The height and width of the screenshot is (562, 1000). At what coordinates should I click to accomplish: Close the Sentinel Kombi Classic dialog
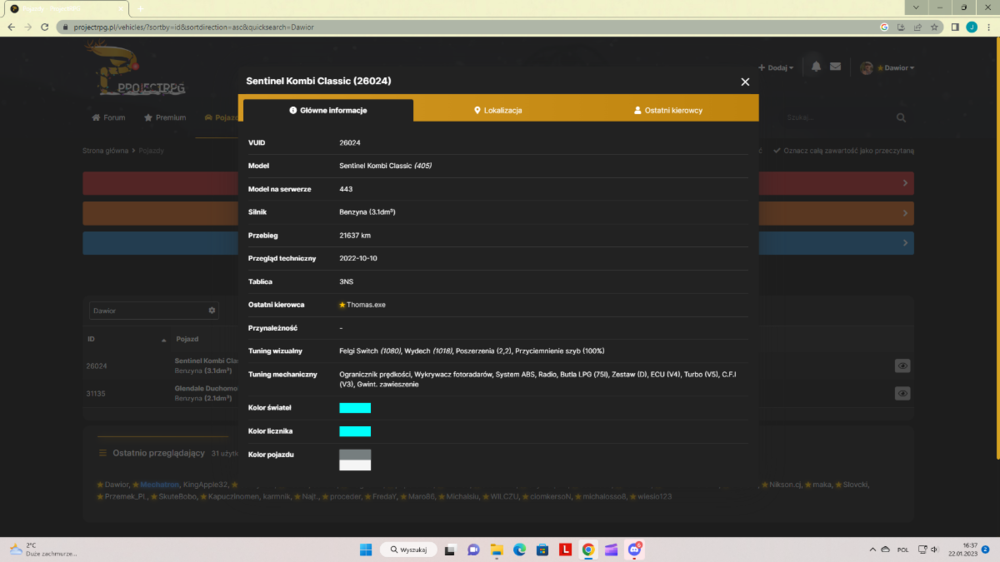pyautogui.click(x=745, y=82)
